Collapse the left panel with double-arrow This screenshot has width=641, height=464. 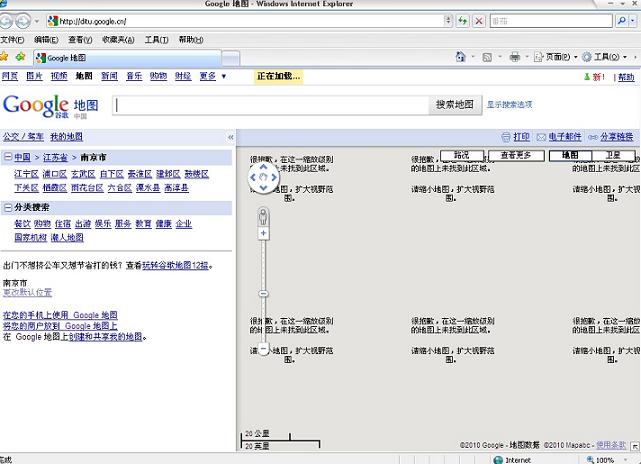[x=230, y=137]
